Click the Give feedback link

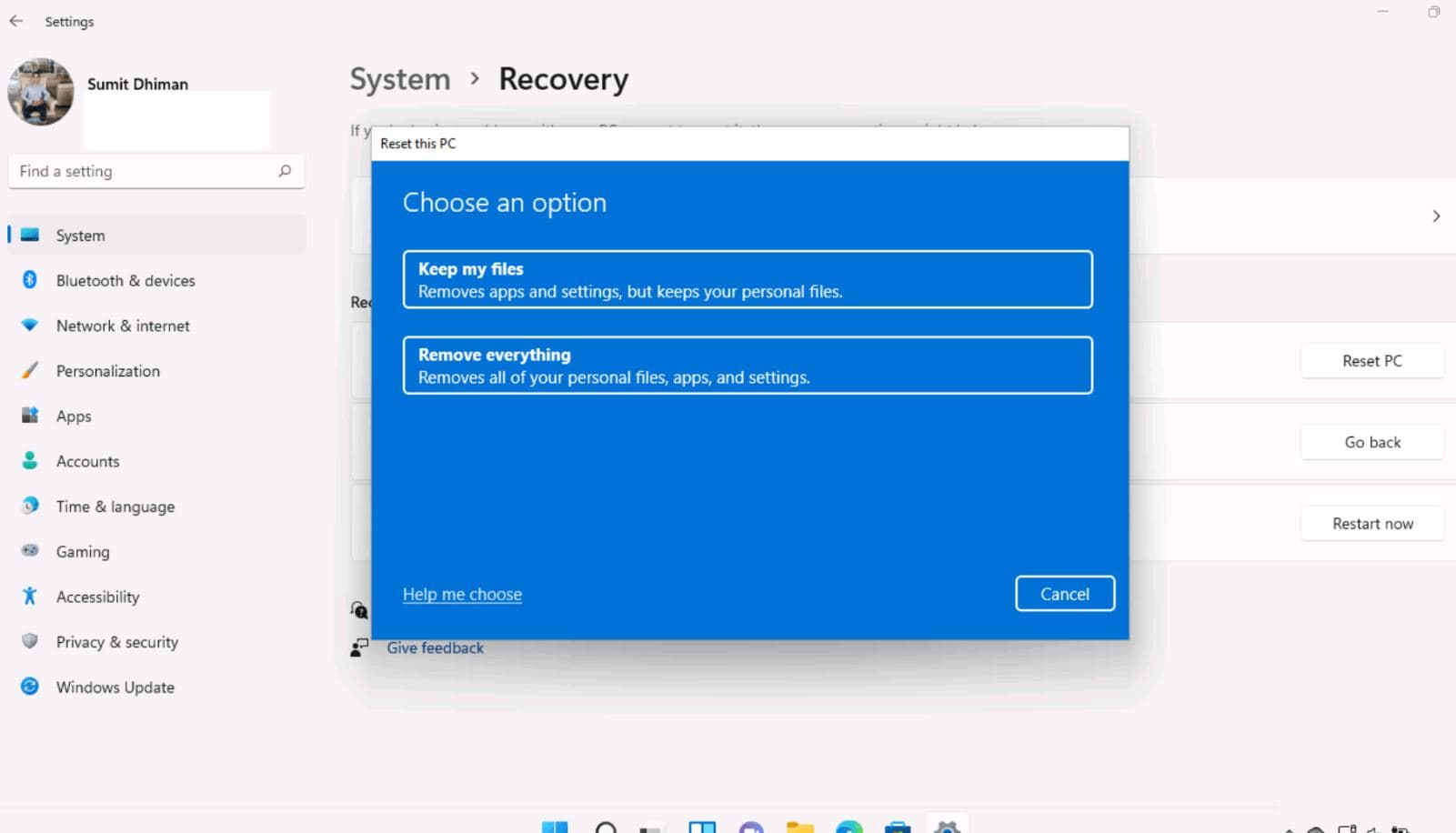tap(435, 647)
